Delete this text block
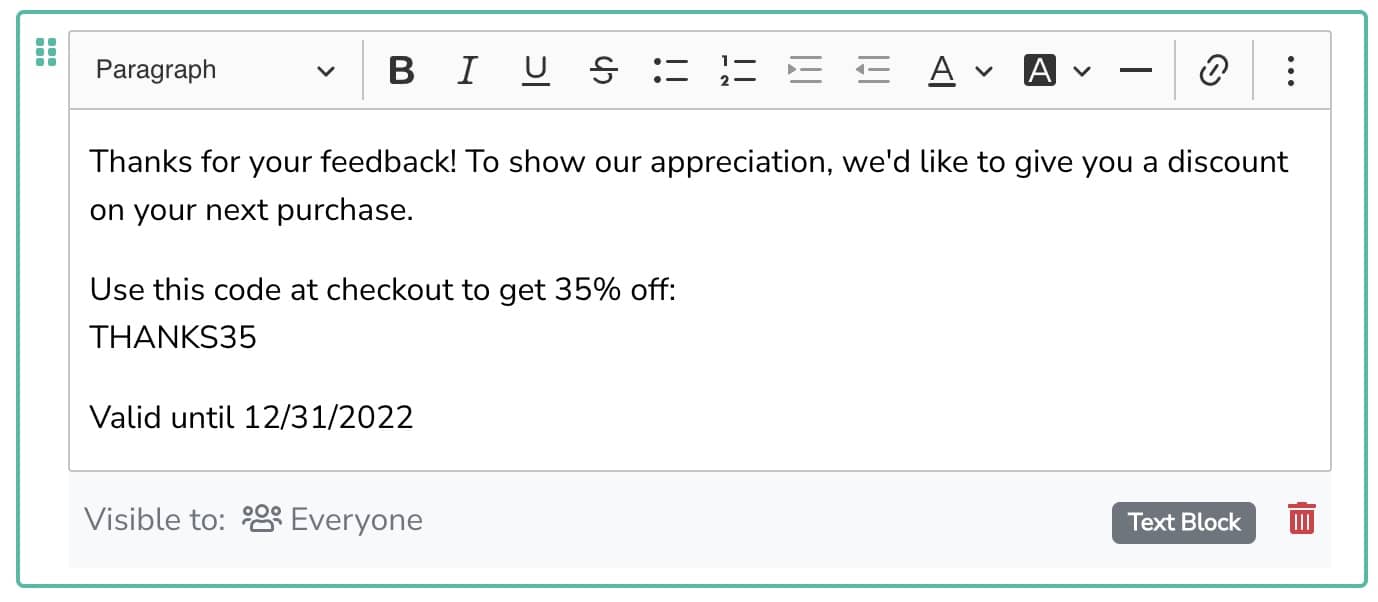The image size is (1378, 602). (x=1301, y=520)
